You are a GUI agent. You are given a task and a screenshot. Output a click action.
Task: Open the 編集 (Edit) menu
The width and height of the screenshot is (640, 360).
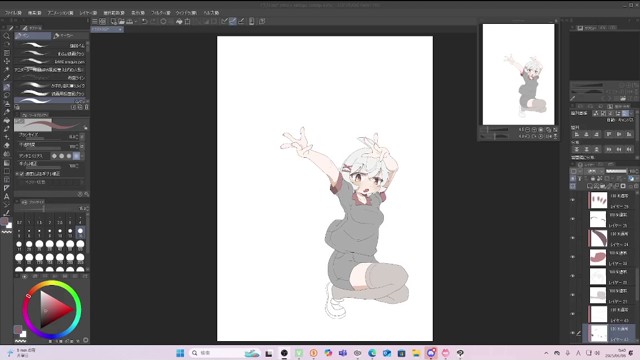[x=35, y=13]
